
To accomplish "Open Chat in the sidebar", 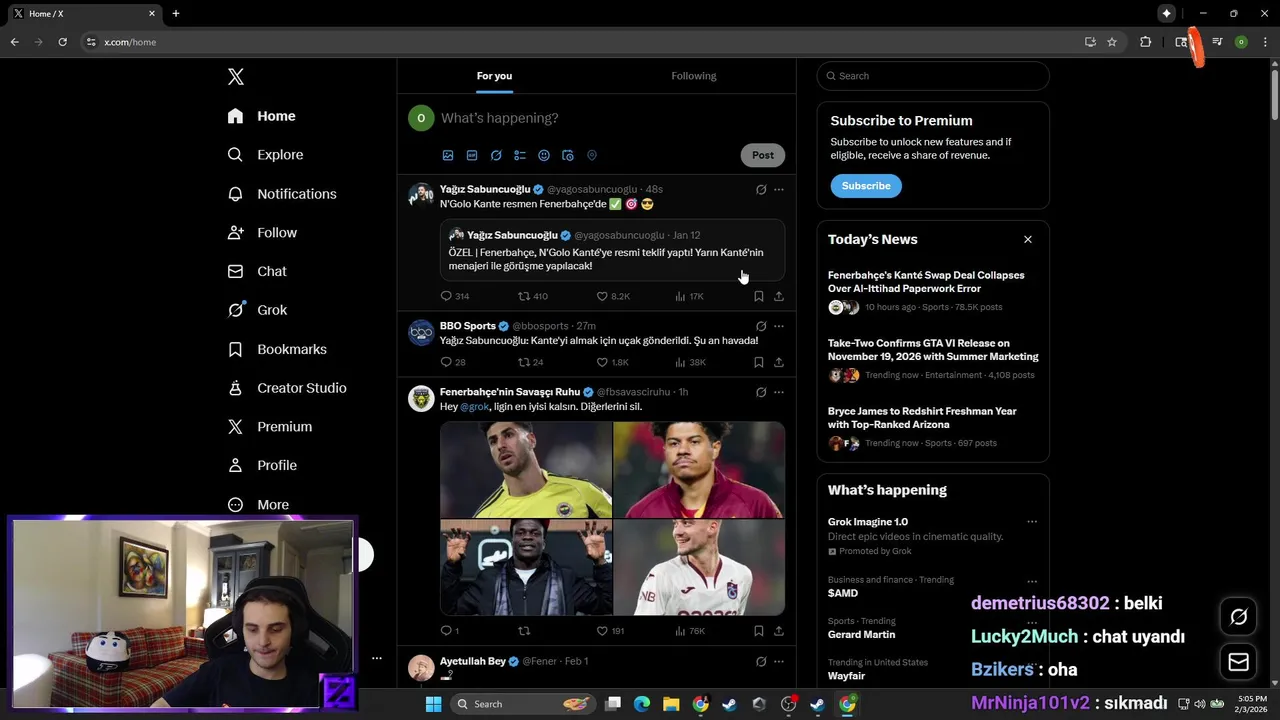I will [x=257, y=271].
